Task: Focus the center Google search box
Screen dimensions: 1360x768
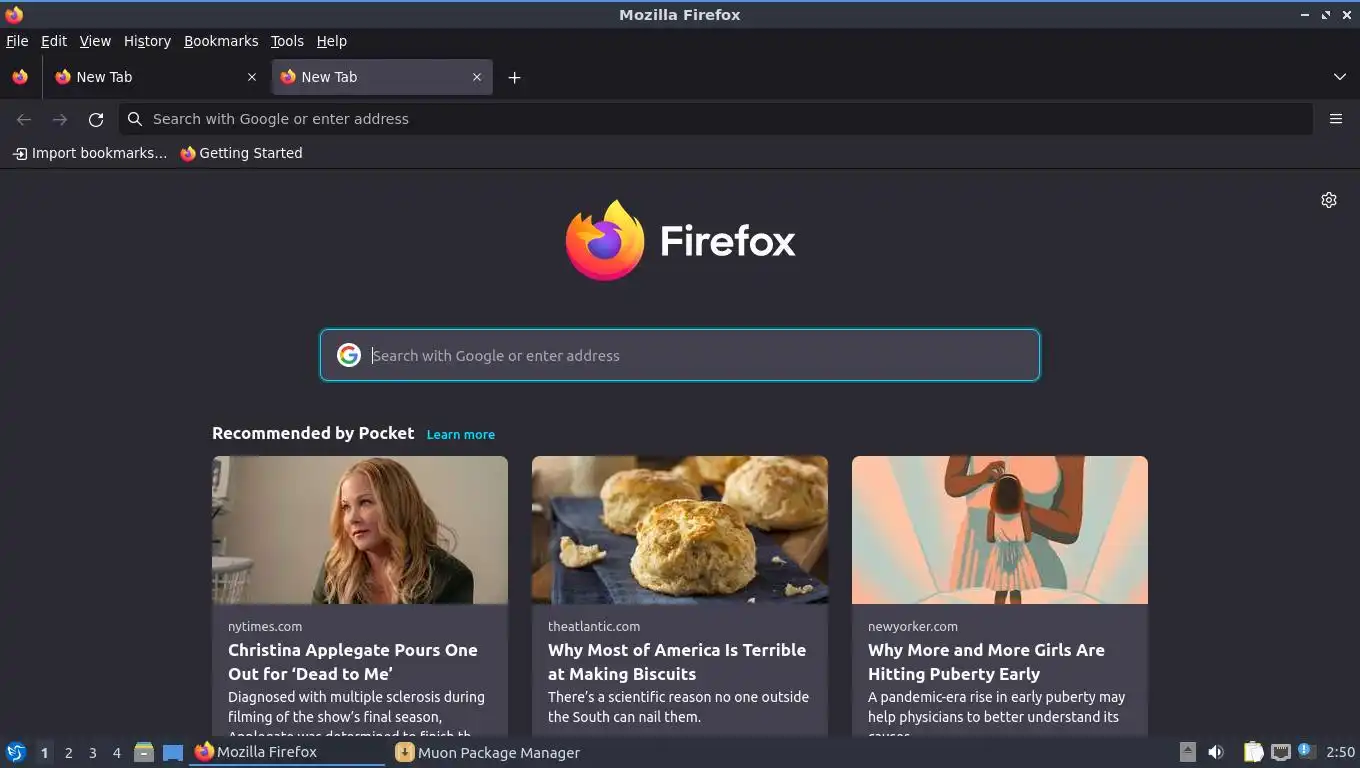Action: pyautogui.click(x=680, y=355)
